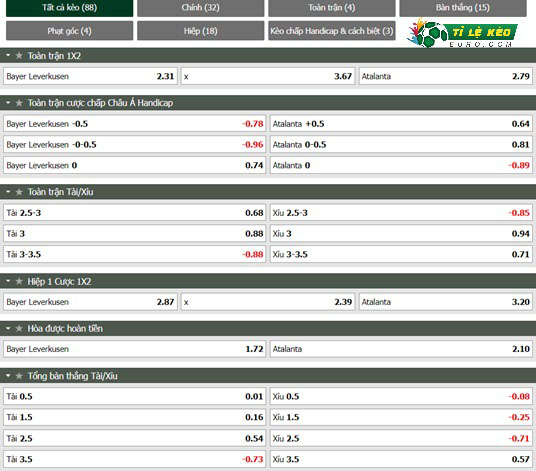The width and height of the screenshot is (536, 471).
Task: Select the Phạt góc (4) tab
Action: point(69,31)
